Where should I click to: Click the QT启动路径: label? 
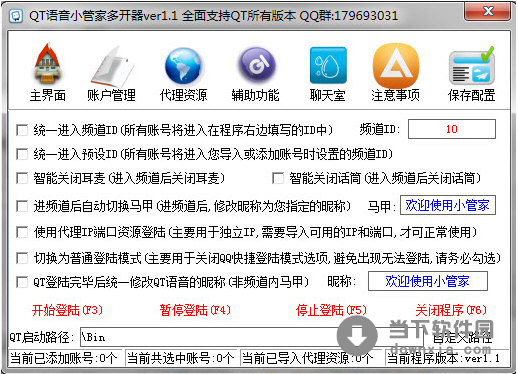[x=42, y=337]
